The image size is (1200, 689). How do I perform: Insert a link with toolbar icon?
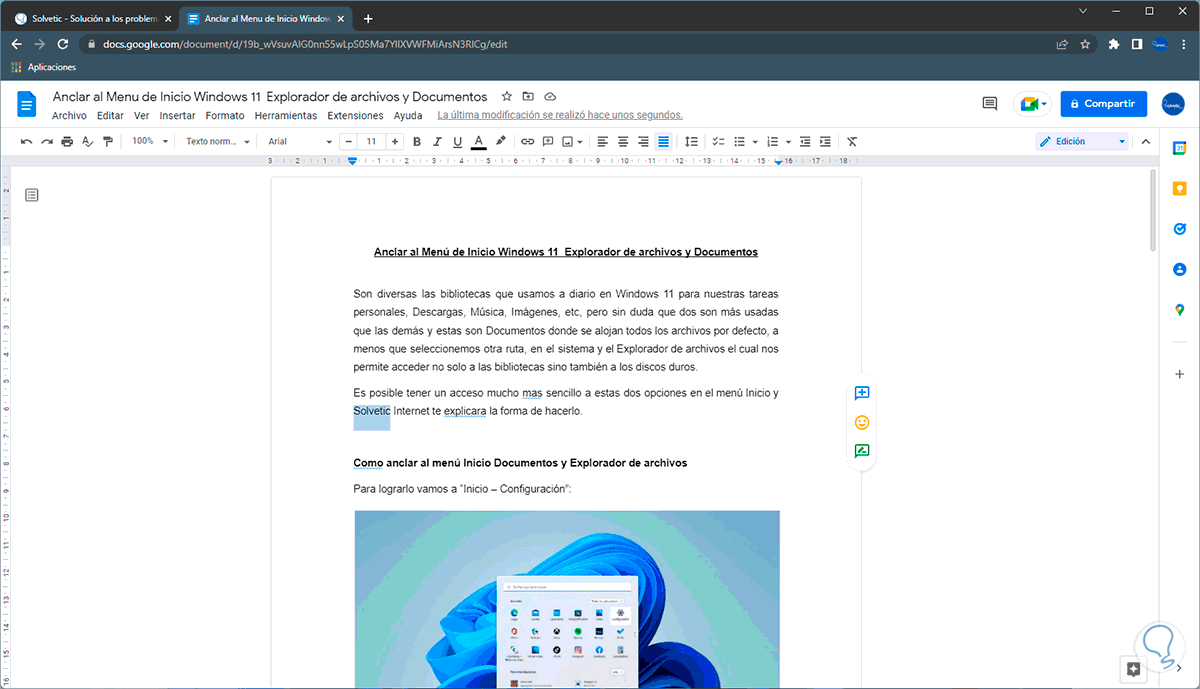(x=528, y=142)
